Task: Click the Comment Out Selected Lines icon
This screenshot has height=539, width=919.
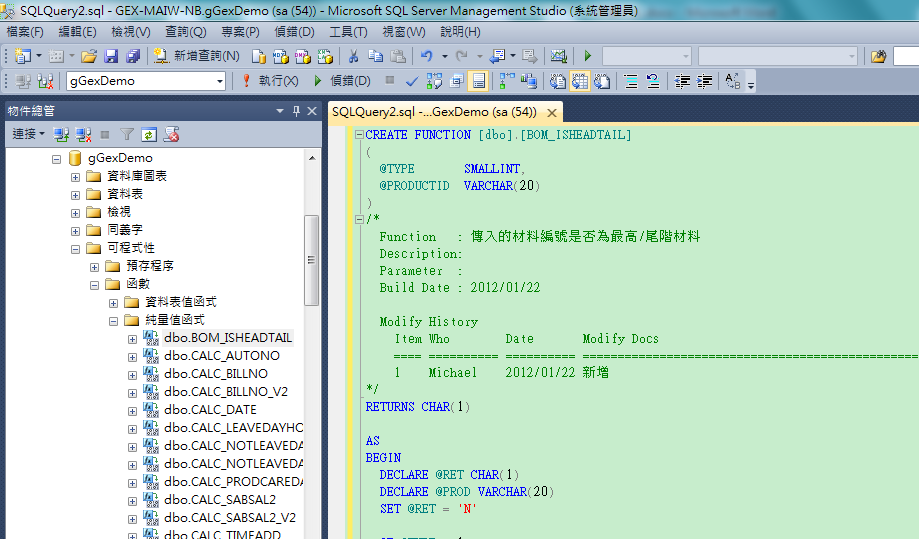Action: [631, 81]
